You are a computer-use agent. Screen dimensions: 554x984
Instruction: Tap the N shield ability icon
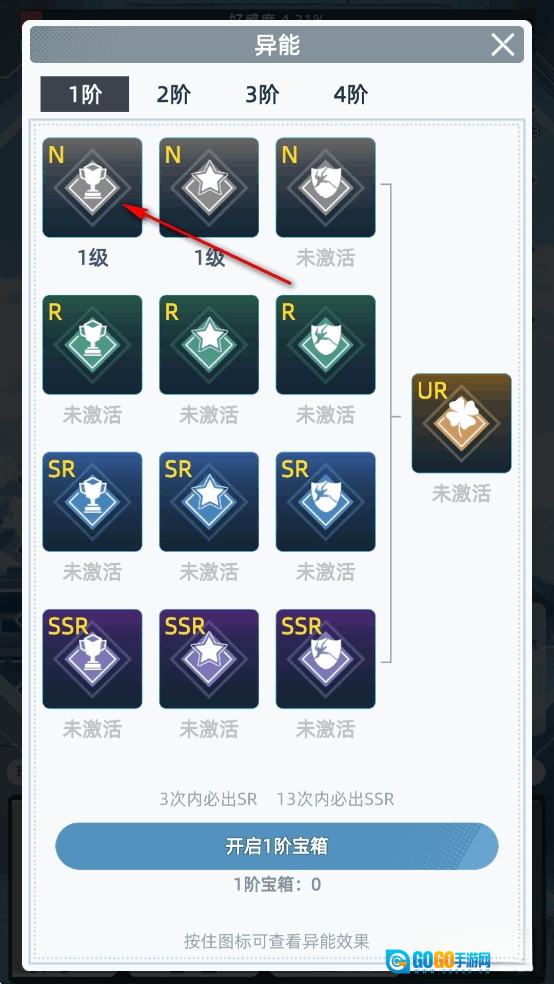point(326,188)
